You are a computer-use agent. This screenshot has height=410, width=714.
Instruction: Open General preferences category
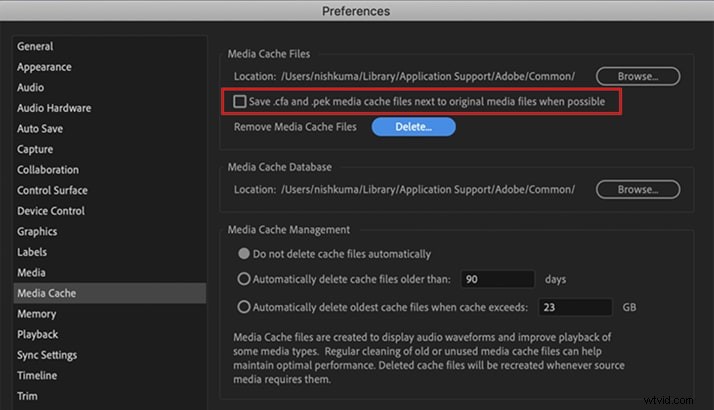tap(35, 46)
